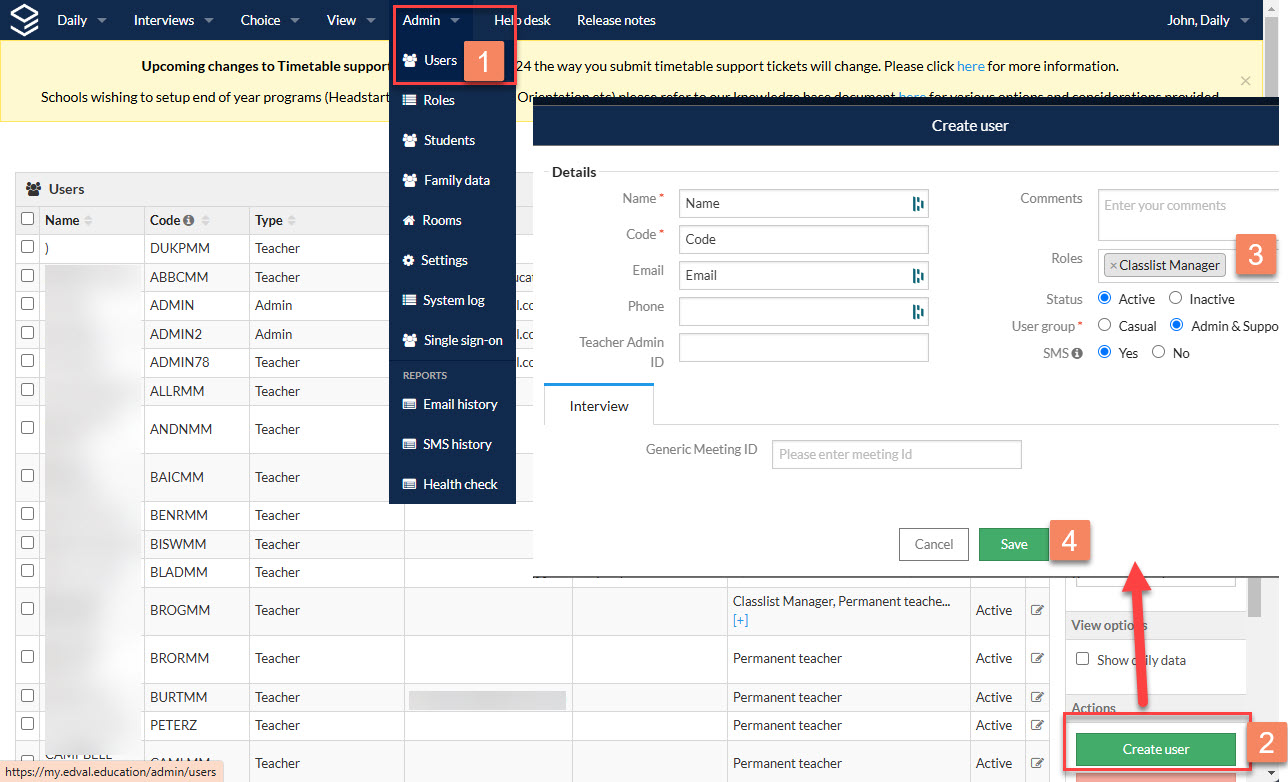Save the new user
This screenshot has height=782, width=1288.
click(1014, 544)
